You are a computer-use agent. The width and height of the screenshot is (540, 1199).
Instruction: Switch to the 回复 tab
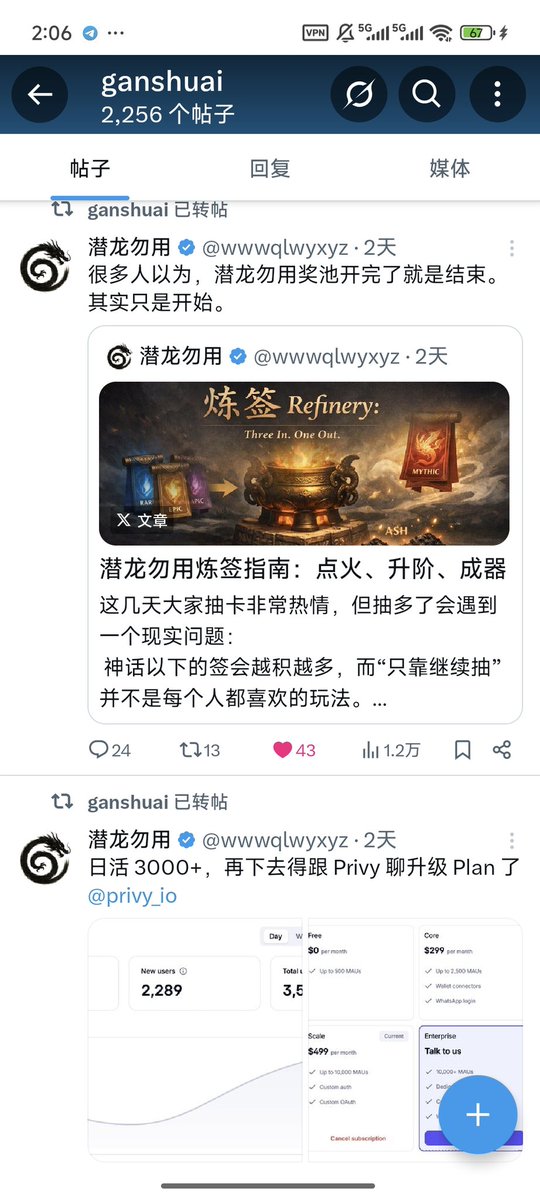coord(270,168)
